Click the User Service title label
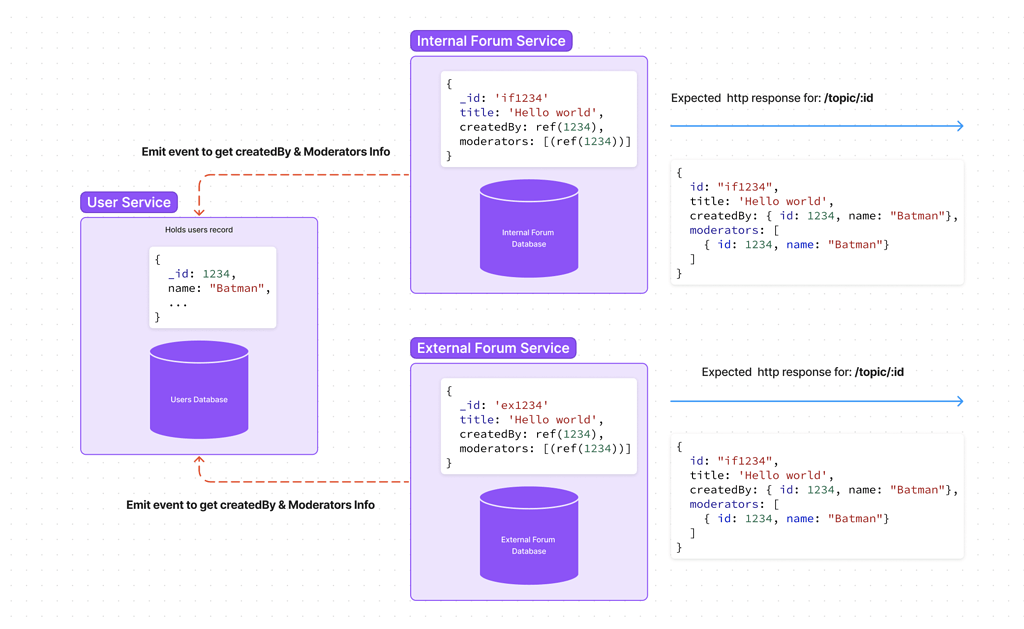Screen dimensions: 1024x629 tap(129, 202)
